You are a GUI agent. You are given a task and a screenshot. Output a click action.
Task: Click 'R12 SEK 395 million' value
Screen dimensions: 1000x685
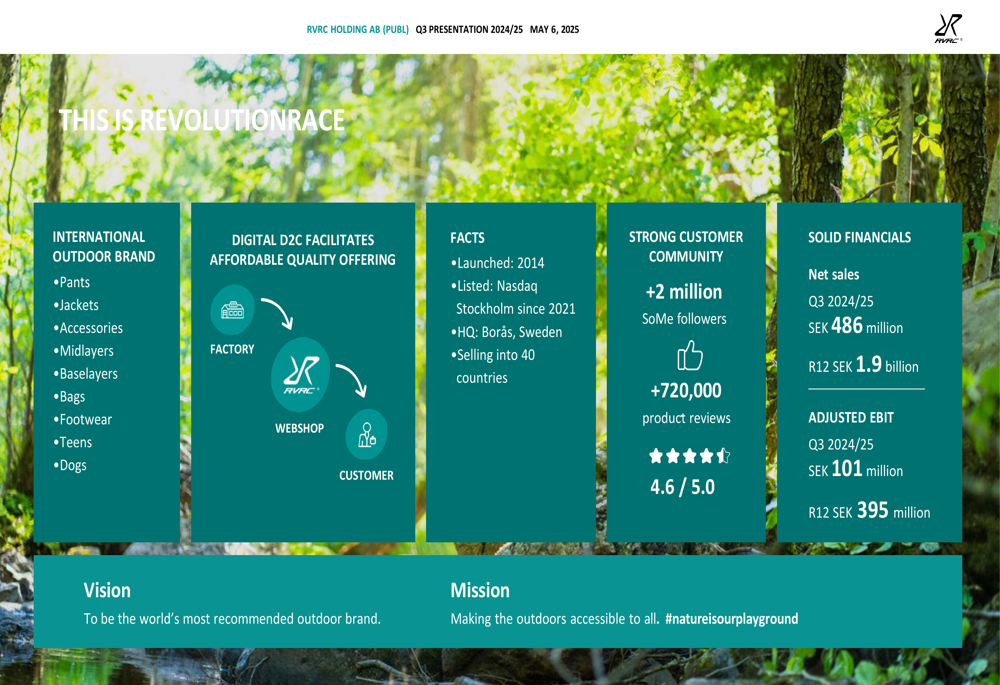(x=869, y=511)
